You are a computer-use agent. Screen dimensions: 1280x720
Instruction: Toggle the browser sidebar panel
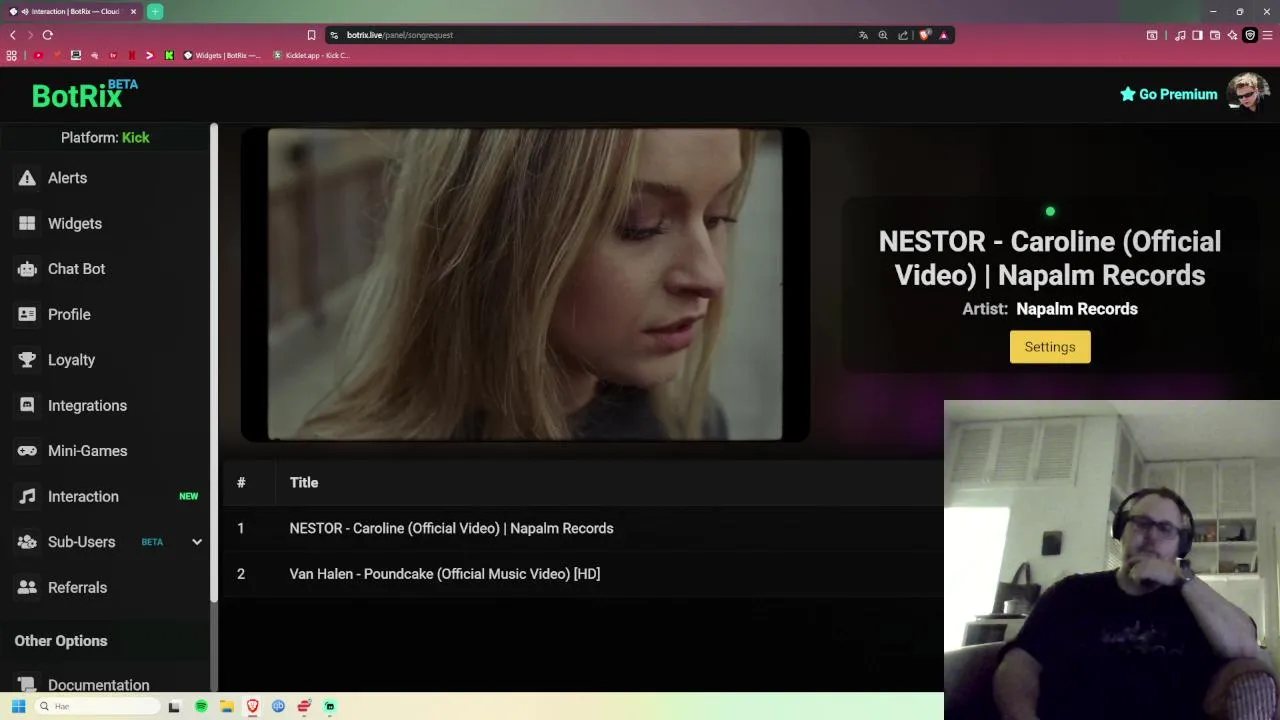1197,35
